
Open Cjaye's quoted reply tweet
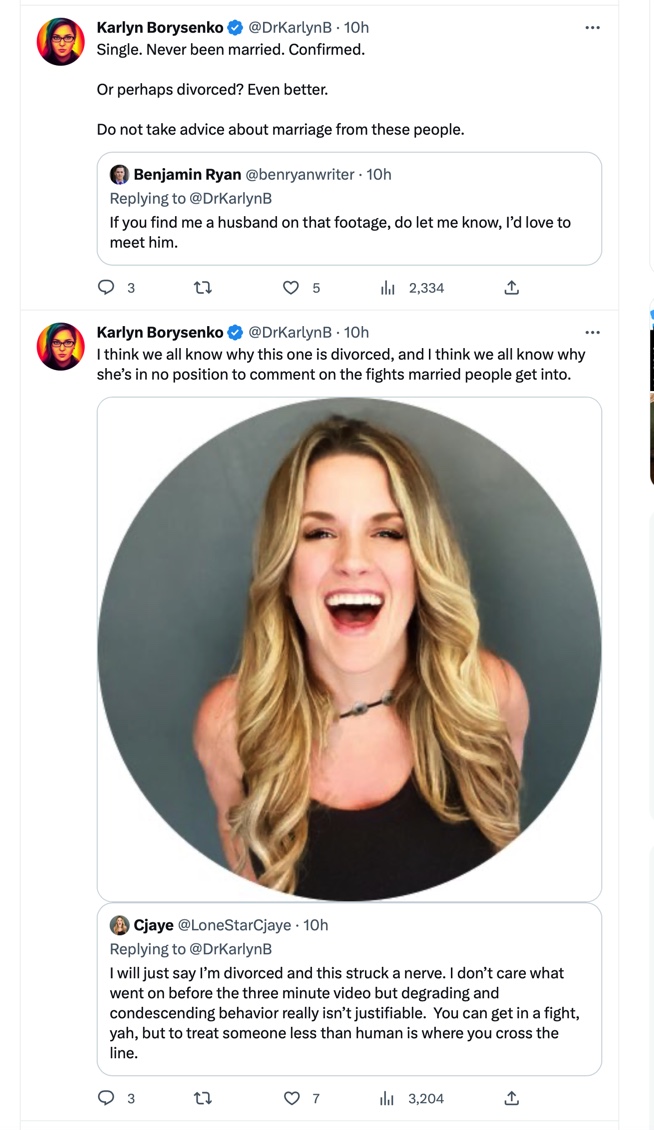pos(349,989)
